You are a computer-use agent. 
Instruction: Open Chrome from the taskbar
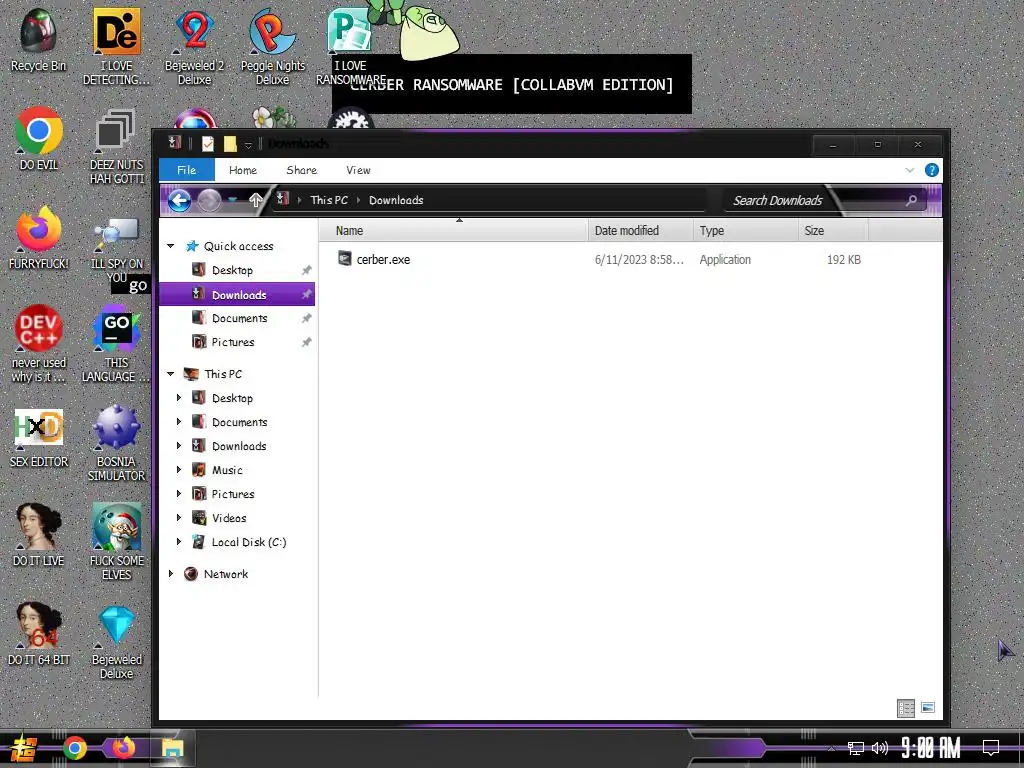[x=74, y=748]
